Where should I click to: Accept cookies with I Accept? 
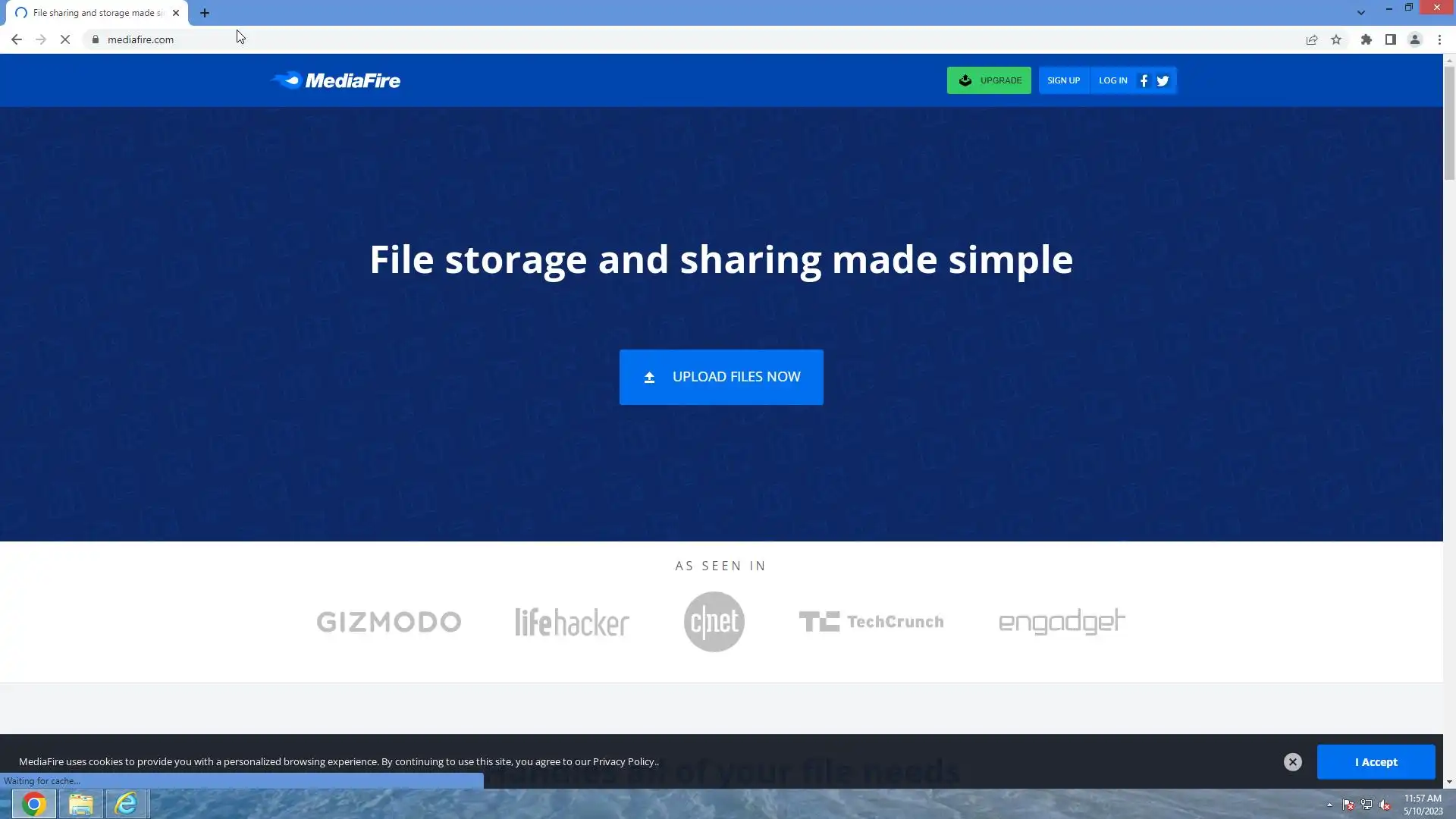point(1376,762)
